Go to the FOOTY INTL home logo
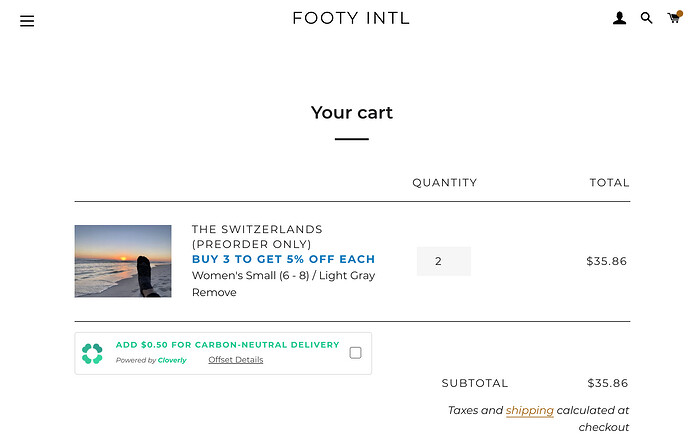Image resolution: width=690 pixels, height=435 pixels. tap(351, 18)
